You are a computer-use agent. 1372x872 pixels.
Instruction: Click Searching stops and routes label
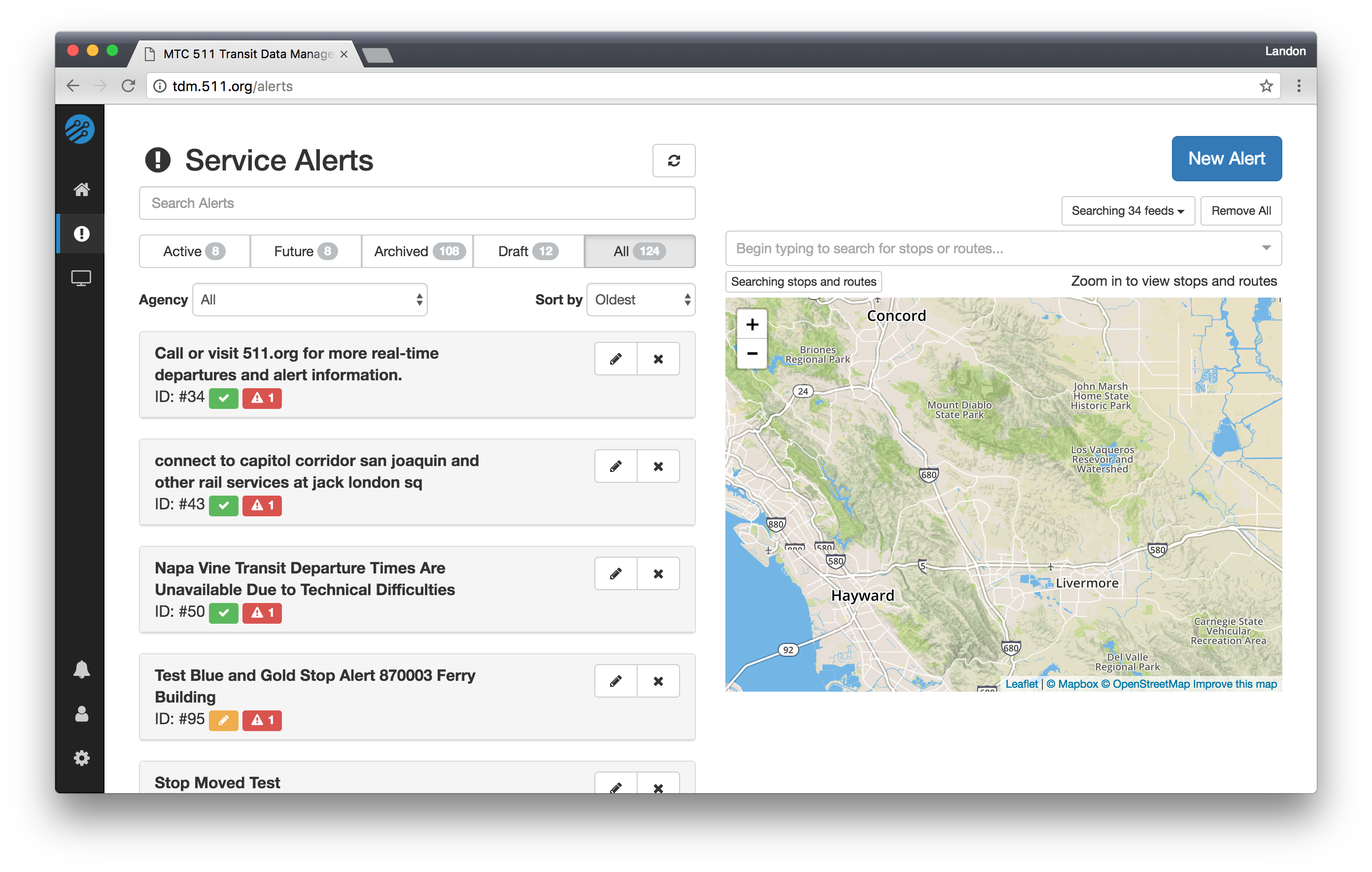click(803, 281)
